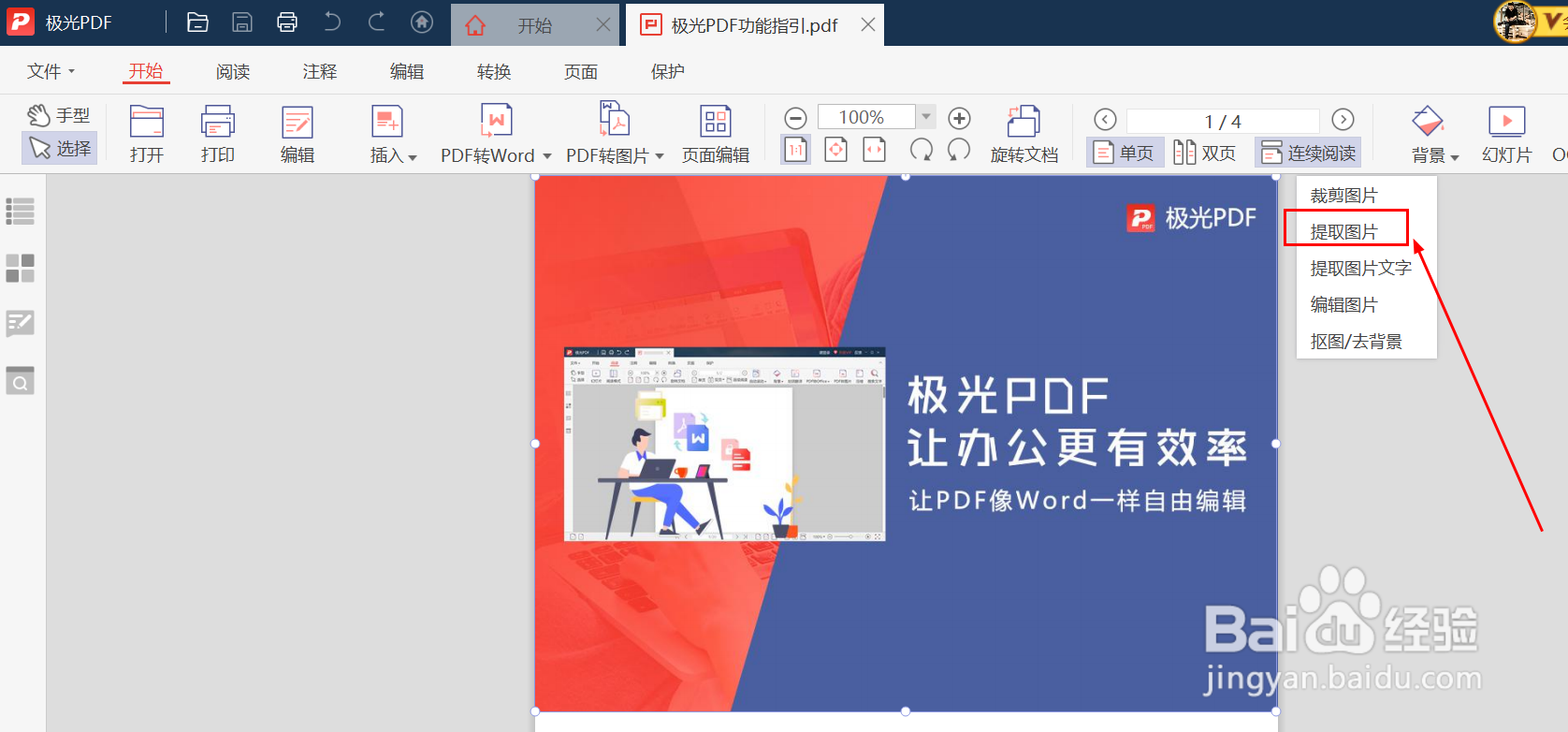This screenshot has height=732, width=1568.
Task: Click the embedded app screenshot image in page
Action: (x=724, y=445)
